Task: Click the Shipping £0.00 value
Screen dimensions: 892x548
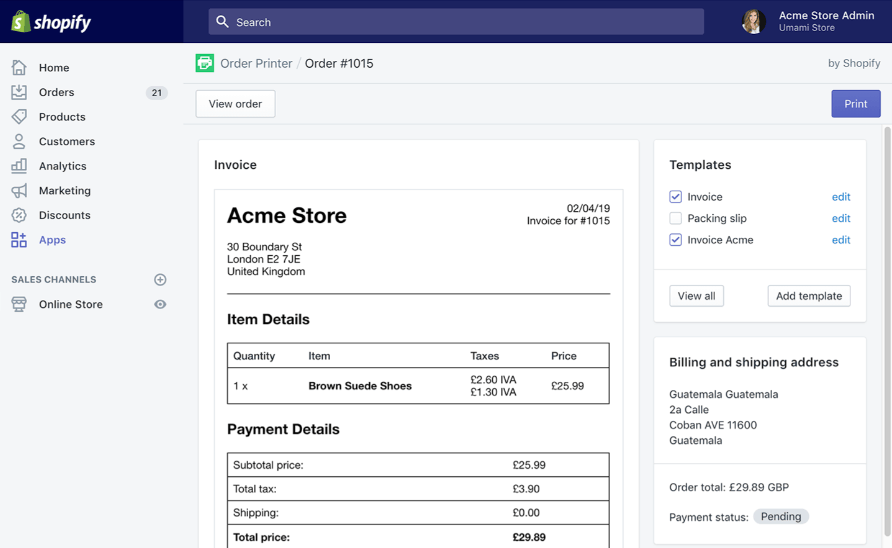Action: [x=526, y=513]
